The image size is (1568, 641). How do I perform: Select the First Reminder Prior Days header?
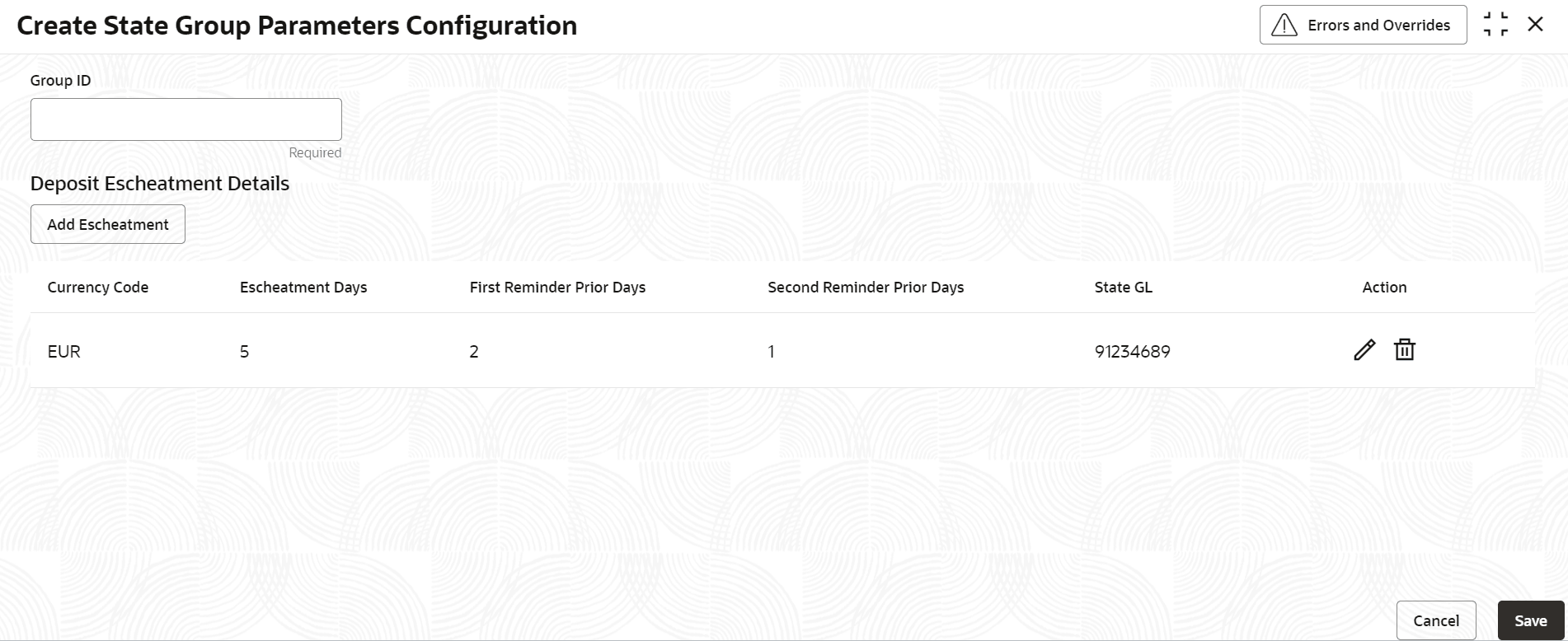coord(557,288)
